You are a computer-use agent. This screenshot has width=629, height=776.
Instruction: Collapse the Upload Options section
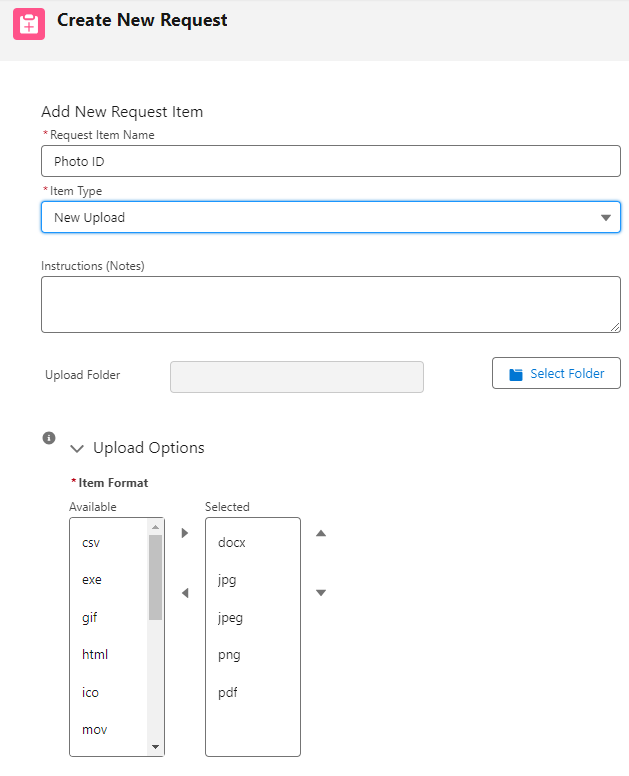(77, 449)
